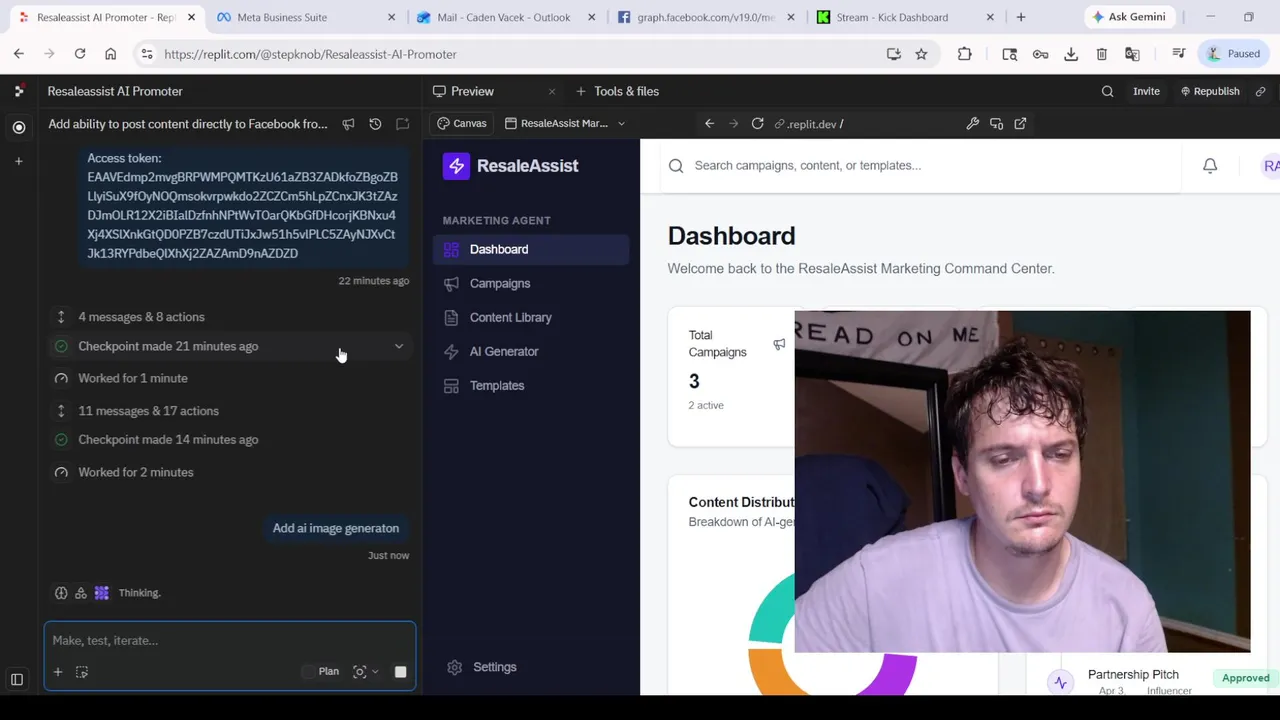Toggle the sidebar panel icon at bottom-left
Screen dimensions: 1280x720
17,680
